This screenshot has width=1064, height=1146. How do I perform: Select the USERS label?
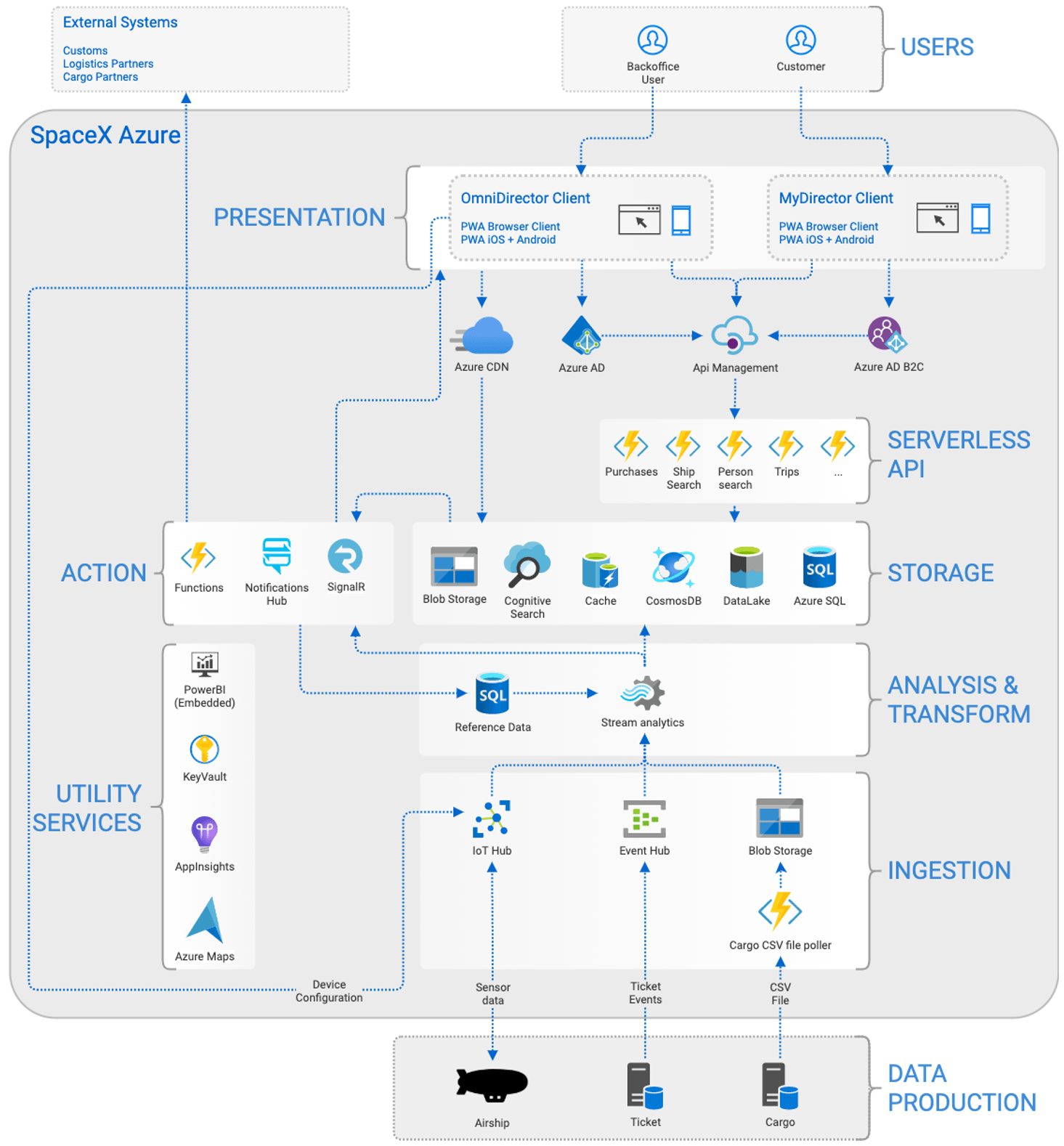click(937, 47)
